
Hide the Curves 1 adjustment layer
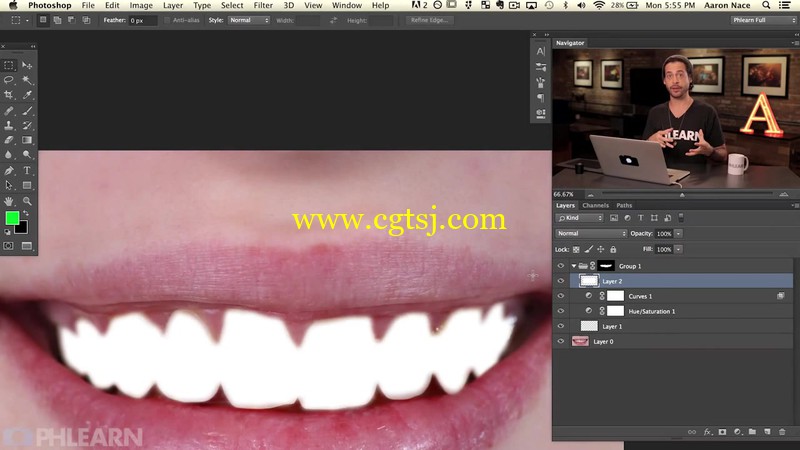(x=561, y=296)
